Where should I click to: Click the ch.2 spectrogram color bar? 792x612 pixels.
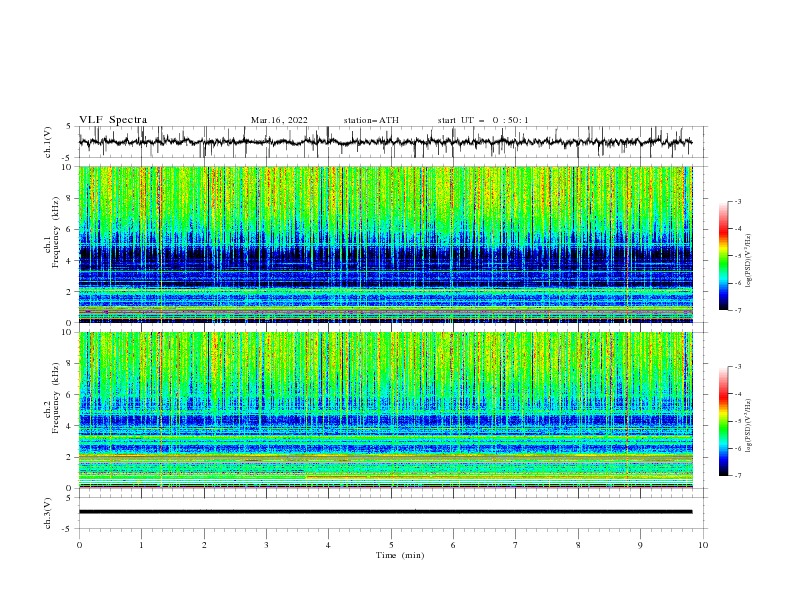724,421
